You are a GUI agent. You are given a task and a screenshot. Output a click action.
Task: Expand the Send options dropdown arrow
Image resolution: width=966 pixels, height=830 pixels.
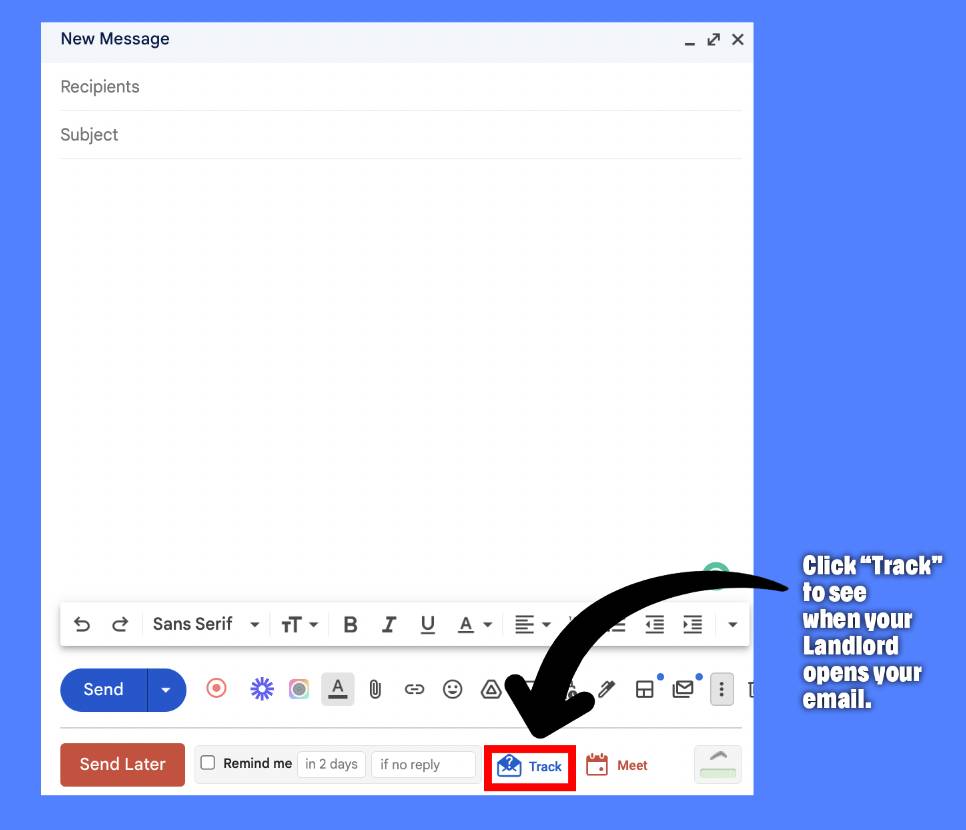pyautogui.click(x=166, y=690)
